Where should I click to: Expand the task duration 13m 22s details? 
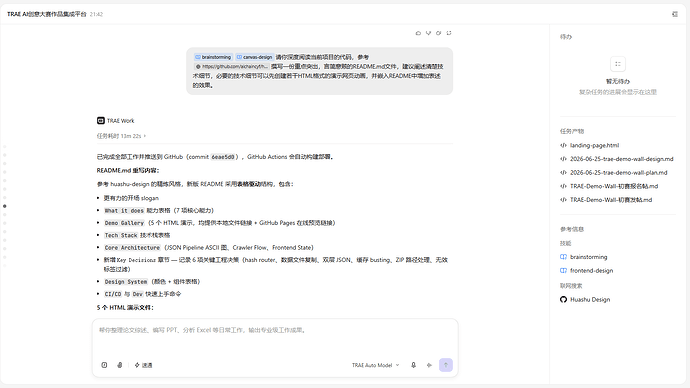(x=121, y=136)
